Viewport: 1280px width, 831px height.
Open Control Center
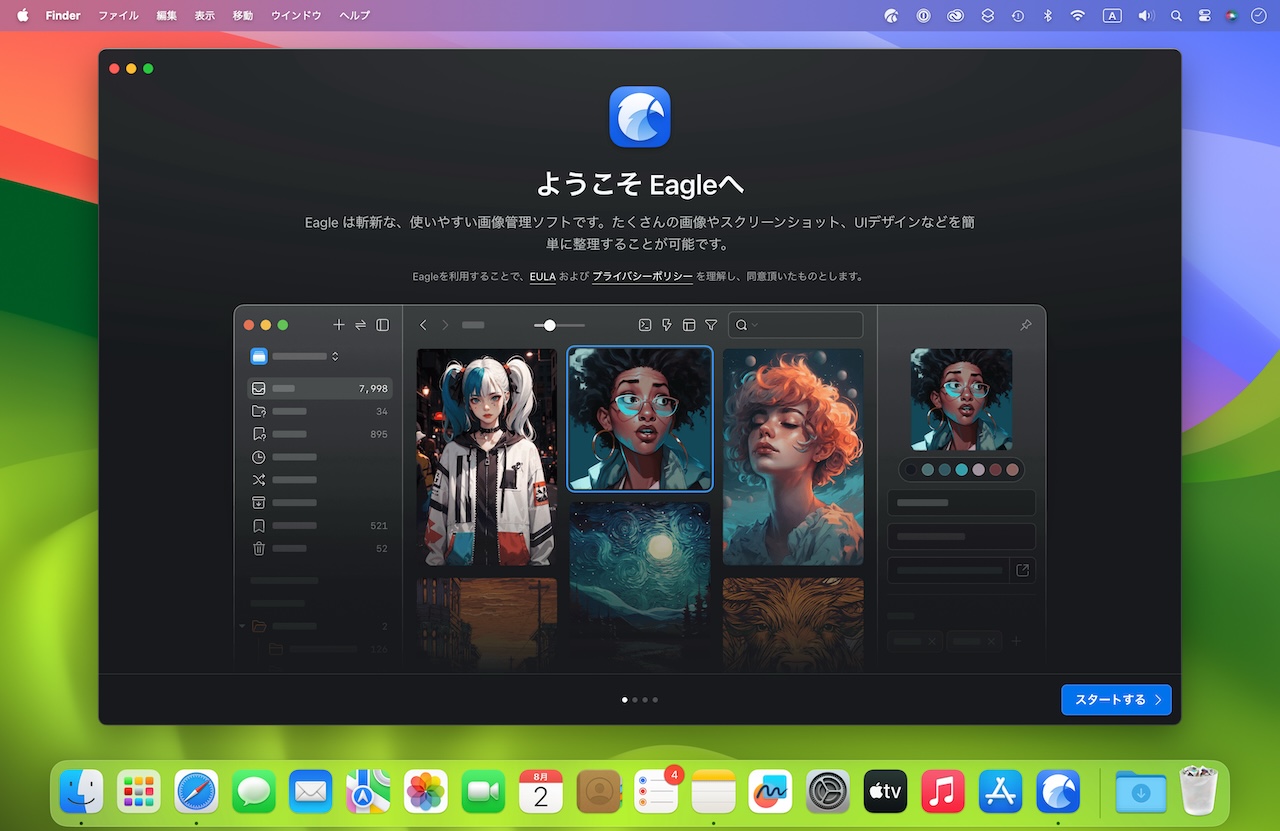tap(1204, 15)
